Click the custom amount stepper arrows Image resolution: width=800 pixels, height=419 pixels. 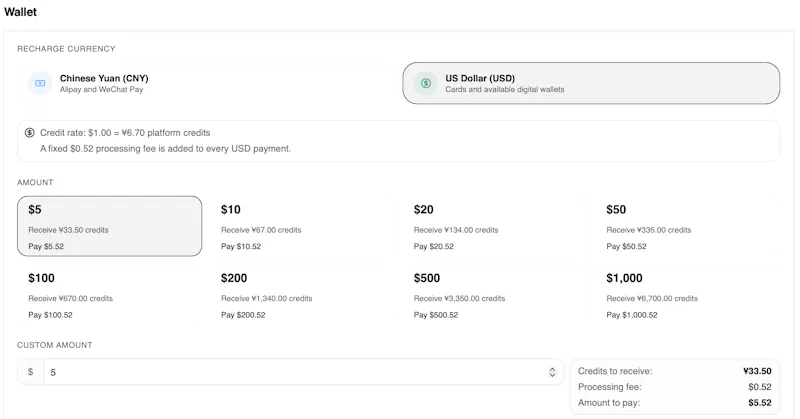pyautogui.click(x=552, y=372)
